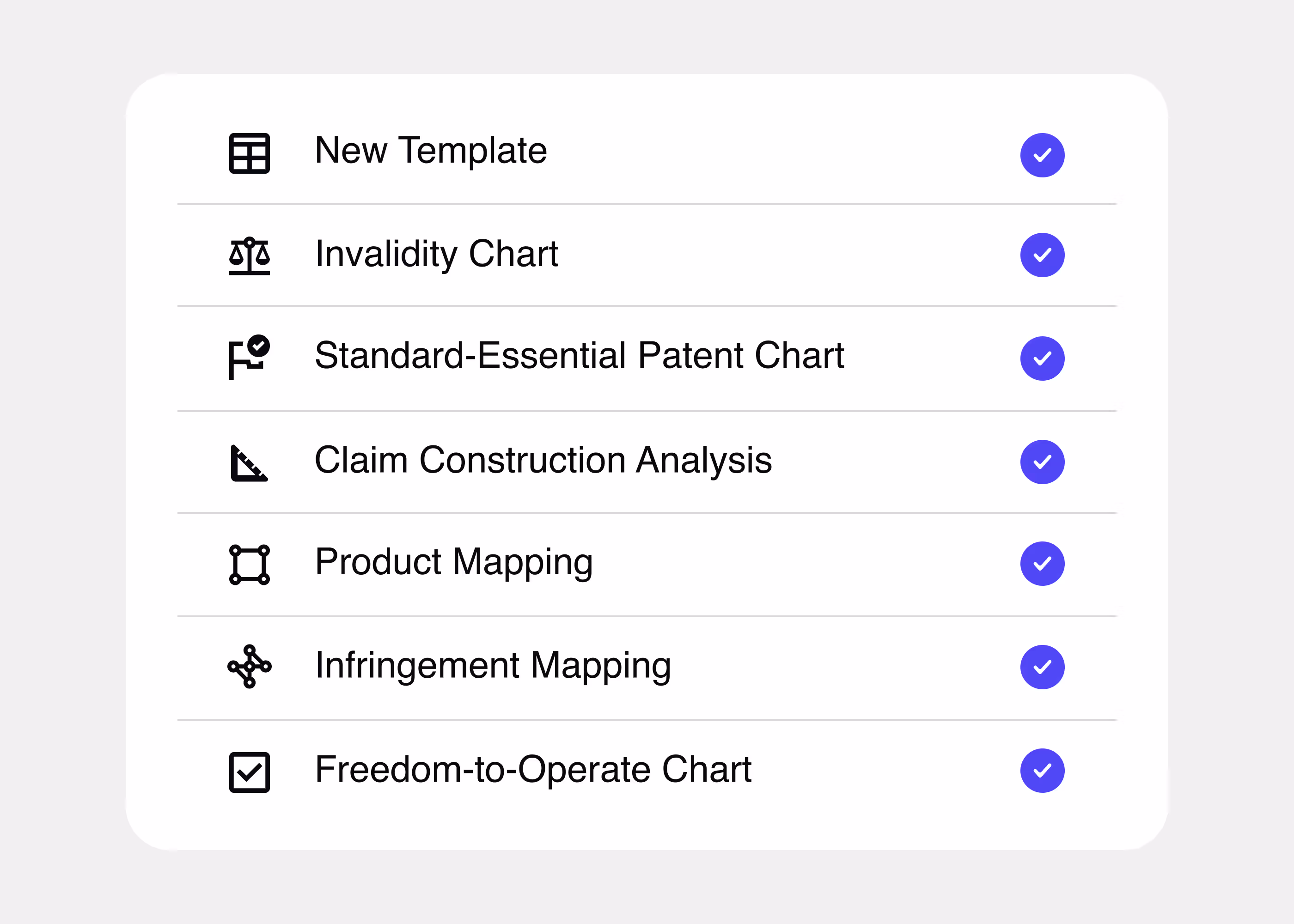Screen dimensions: 1294x924
Task: Uncheck the Invalidity Chart toggle
Action: (1042, 255)
